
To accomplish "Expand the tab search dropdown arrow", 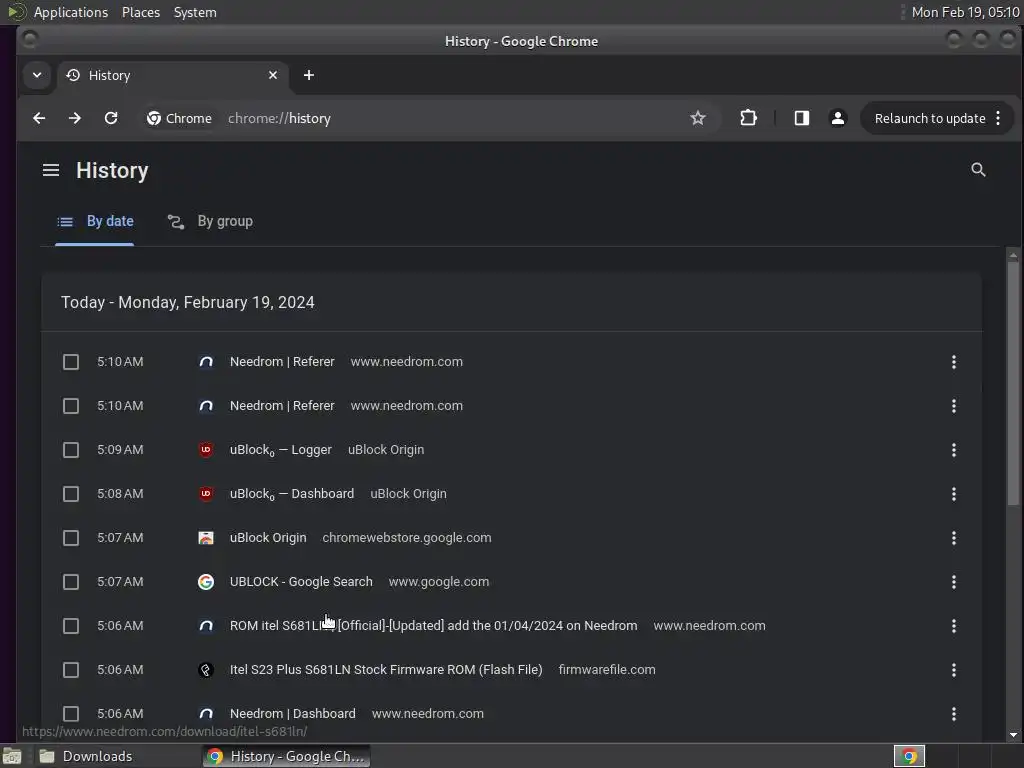I will pos(37,75).
